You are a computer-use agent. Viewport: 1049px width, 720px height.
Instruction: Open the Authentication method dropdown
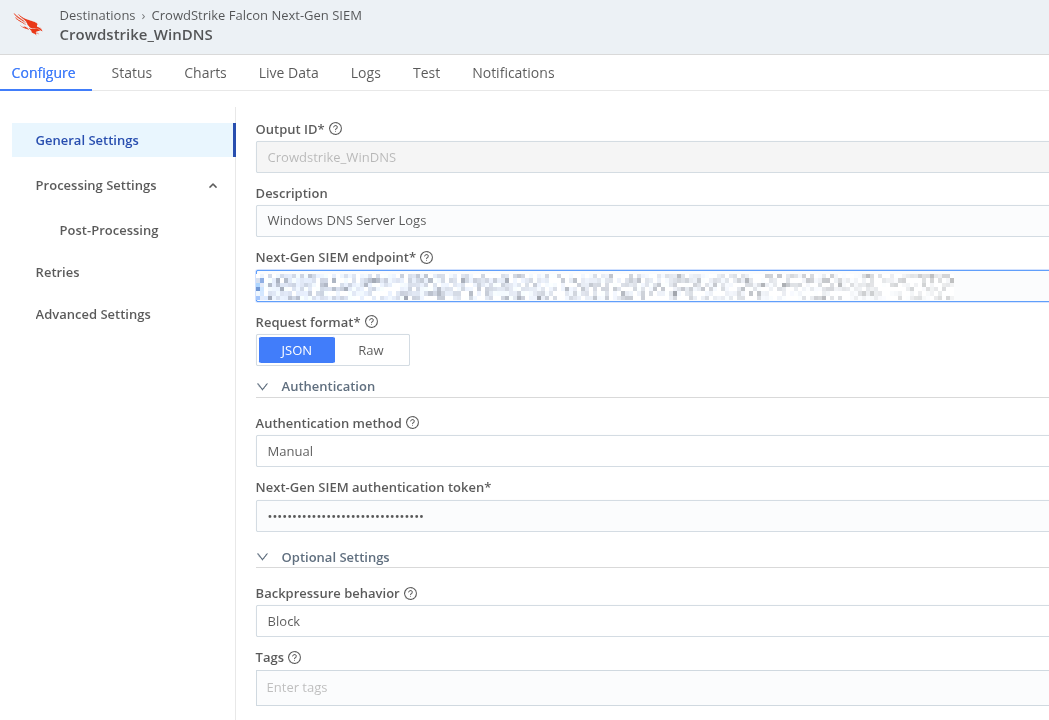pyautogui.click(x=650, y=451)
